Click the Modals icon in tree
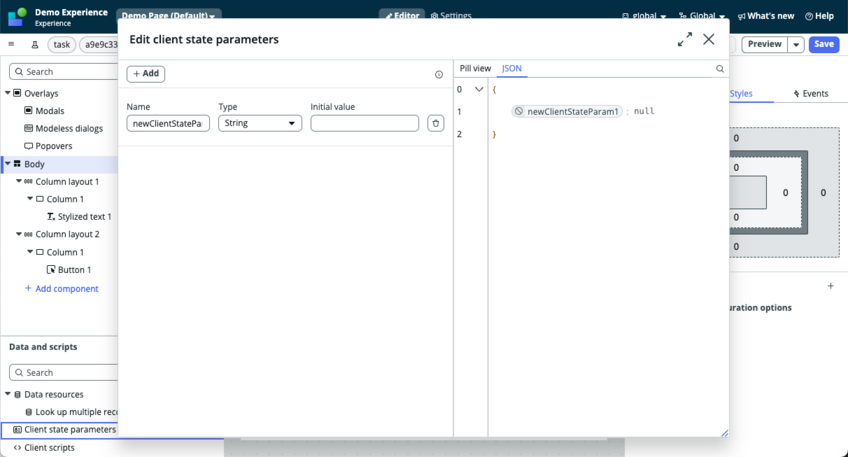The height and width of the screenshot is (457, 848). click(28, 110)
